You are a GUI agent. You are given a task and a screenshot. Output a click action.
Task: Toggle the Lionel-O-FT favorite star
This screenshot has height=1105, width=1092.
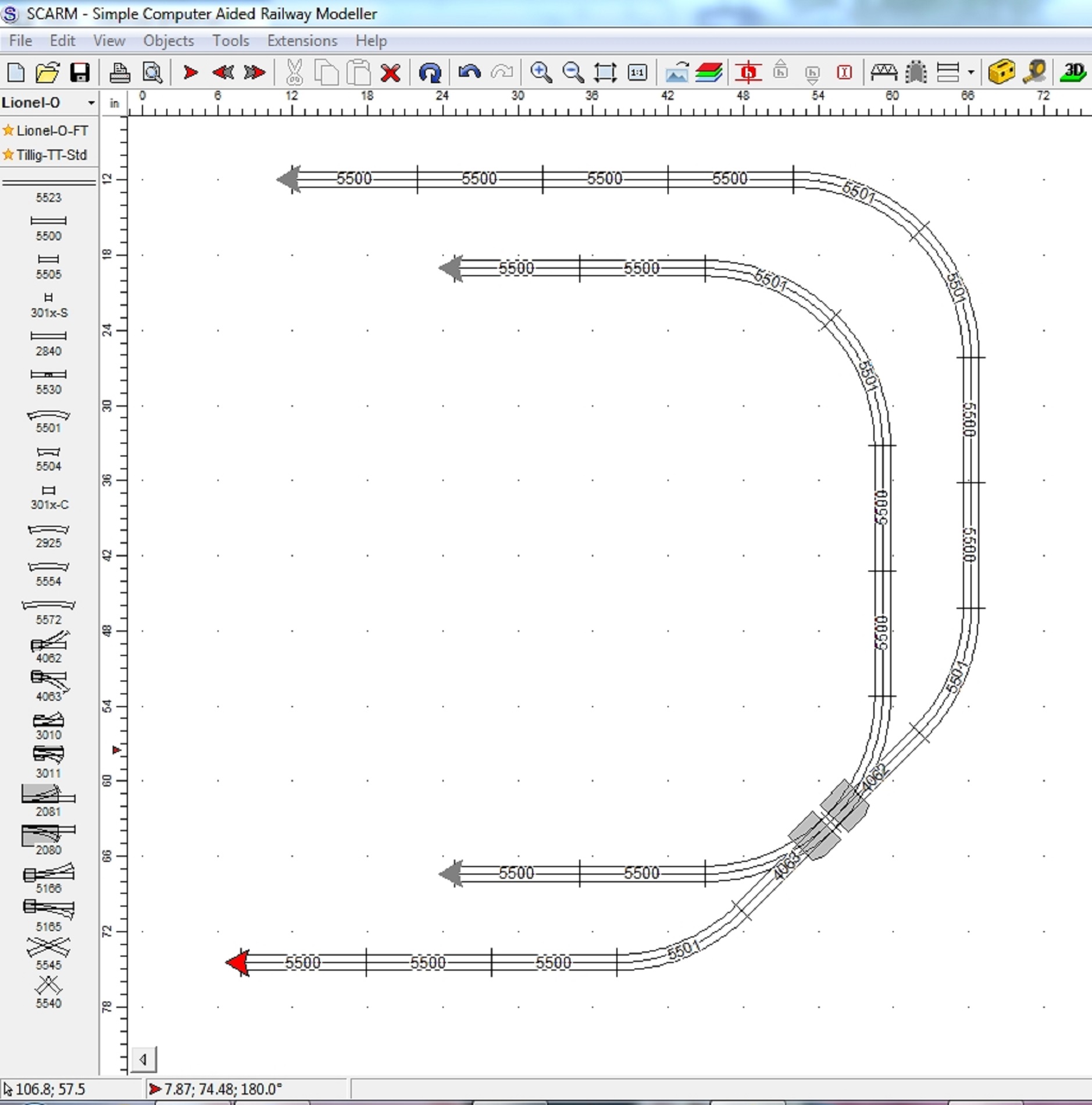pyautogui.click(x=8, y=130)
